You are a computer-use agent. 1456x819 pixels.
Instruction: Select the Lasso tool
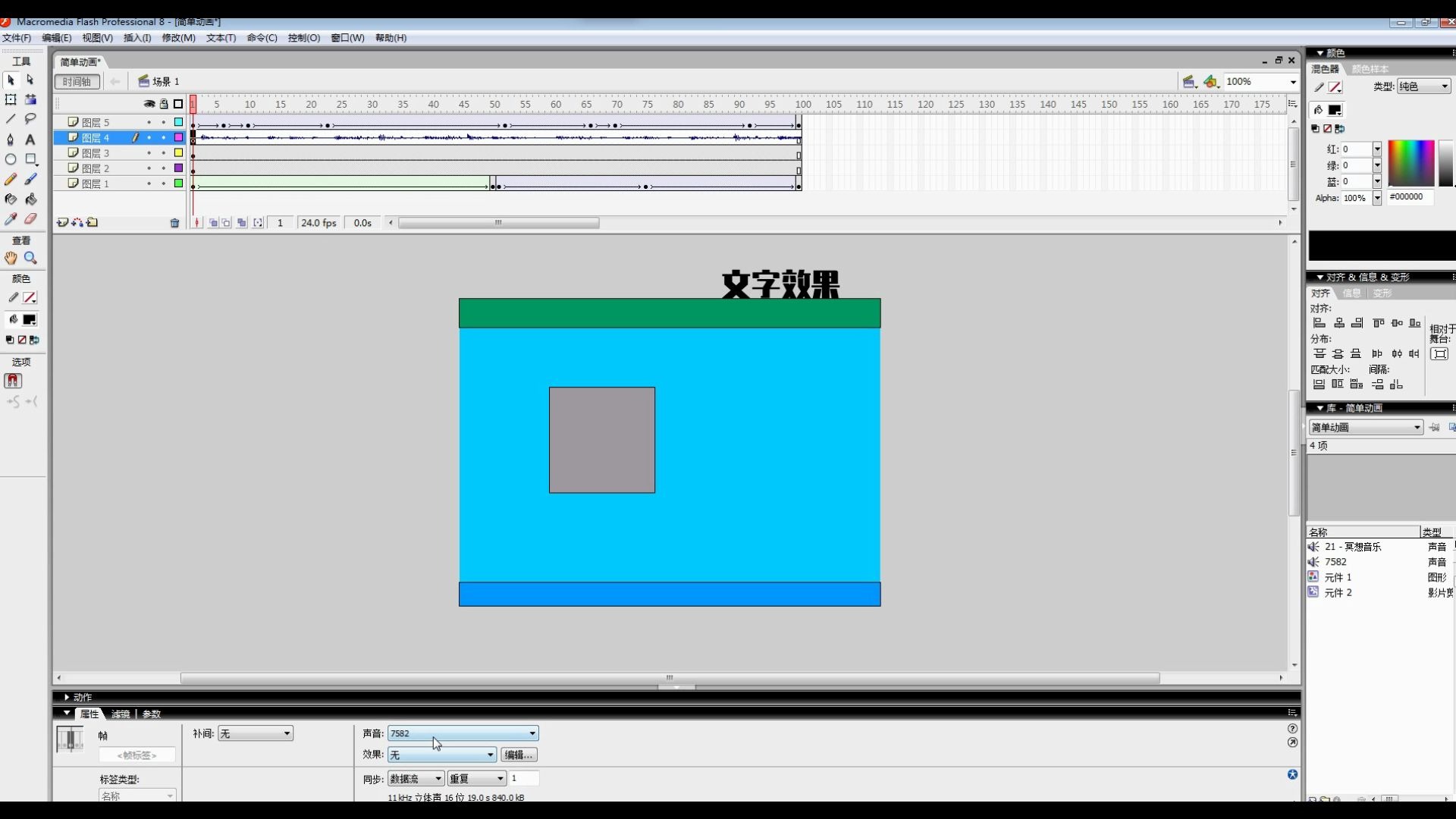click(x=30, y=119)
